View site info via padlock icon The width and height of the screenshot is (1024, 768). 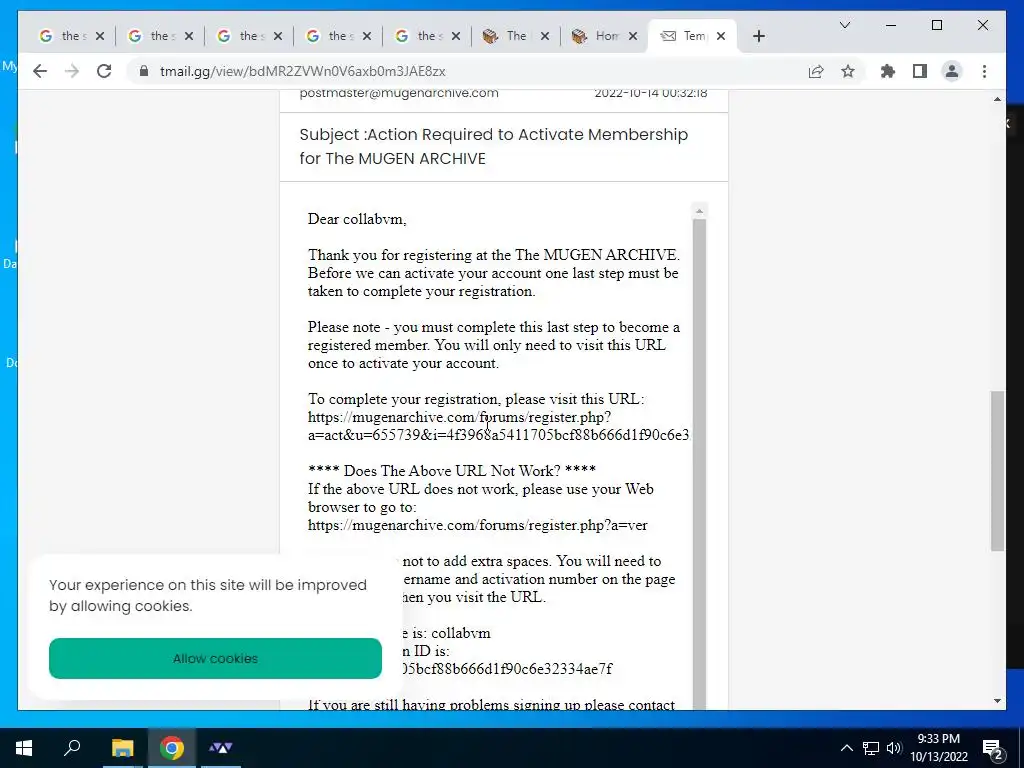(144, 71)
